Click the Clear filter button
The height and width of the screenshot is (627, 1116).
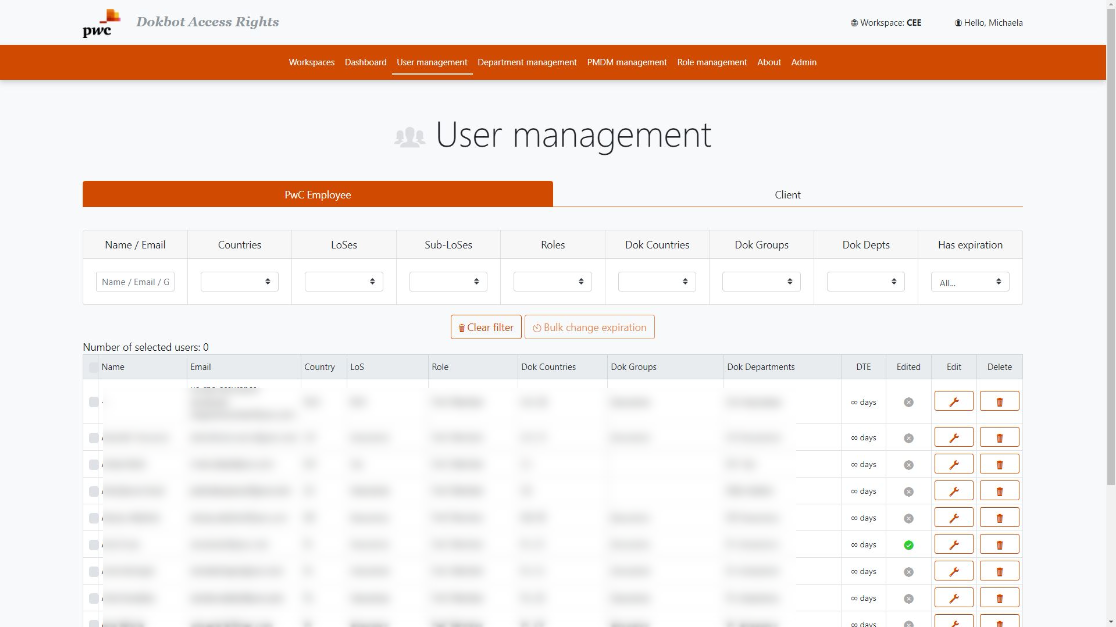point(486,327)
